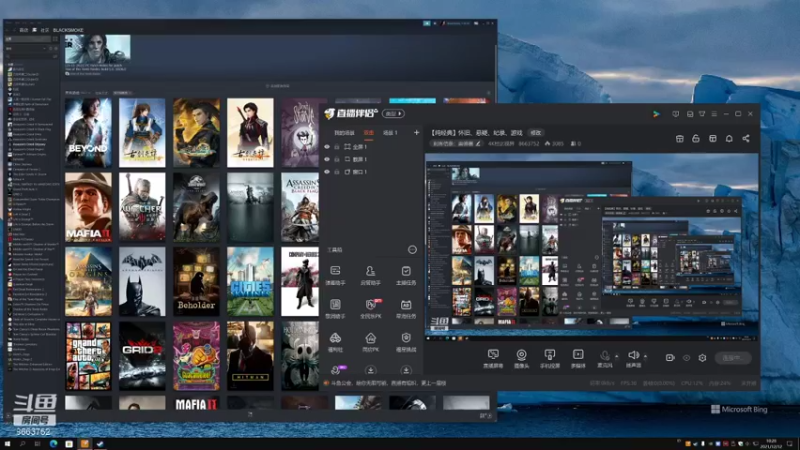800x450 pixels.
Task: Open BLACKSMOKE profile menu in Steam
Action: (68, 30)
